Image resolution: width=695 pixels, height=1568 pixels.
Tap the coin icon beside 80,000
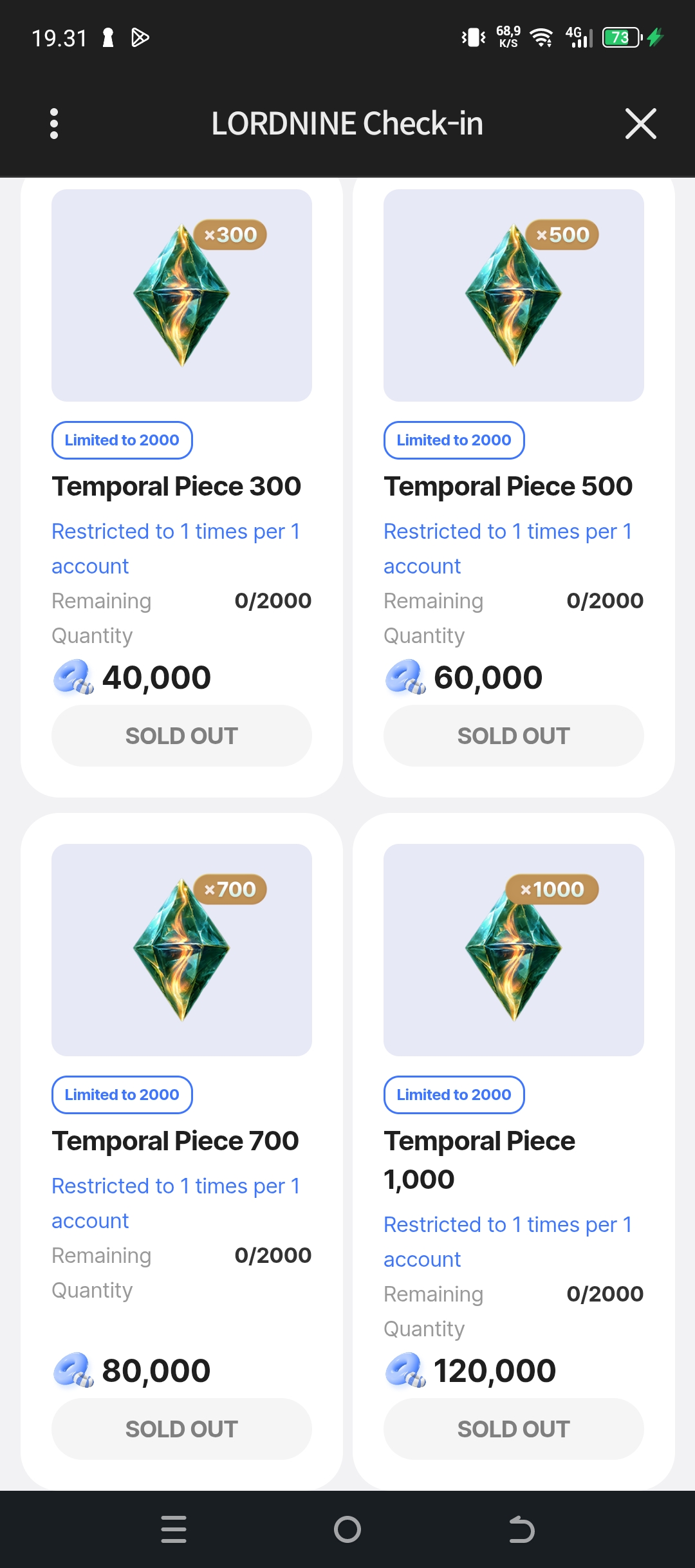[x=73, y=1370]
